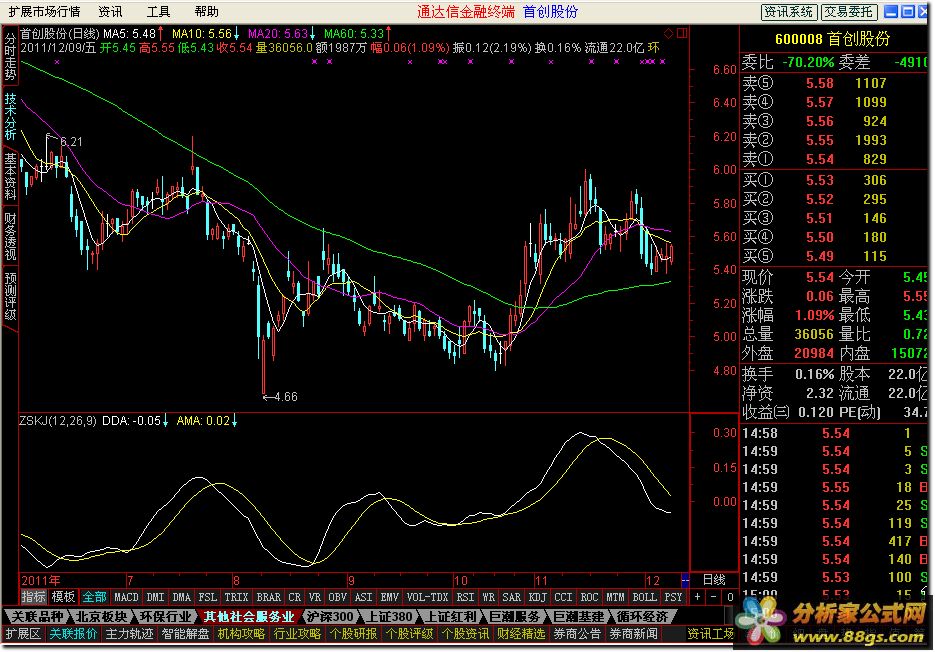
Task: Apply the CCI indicator
Action: click(x=563, y=597)
